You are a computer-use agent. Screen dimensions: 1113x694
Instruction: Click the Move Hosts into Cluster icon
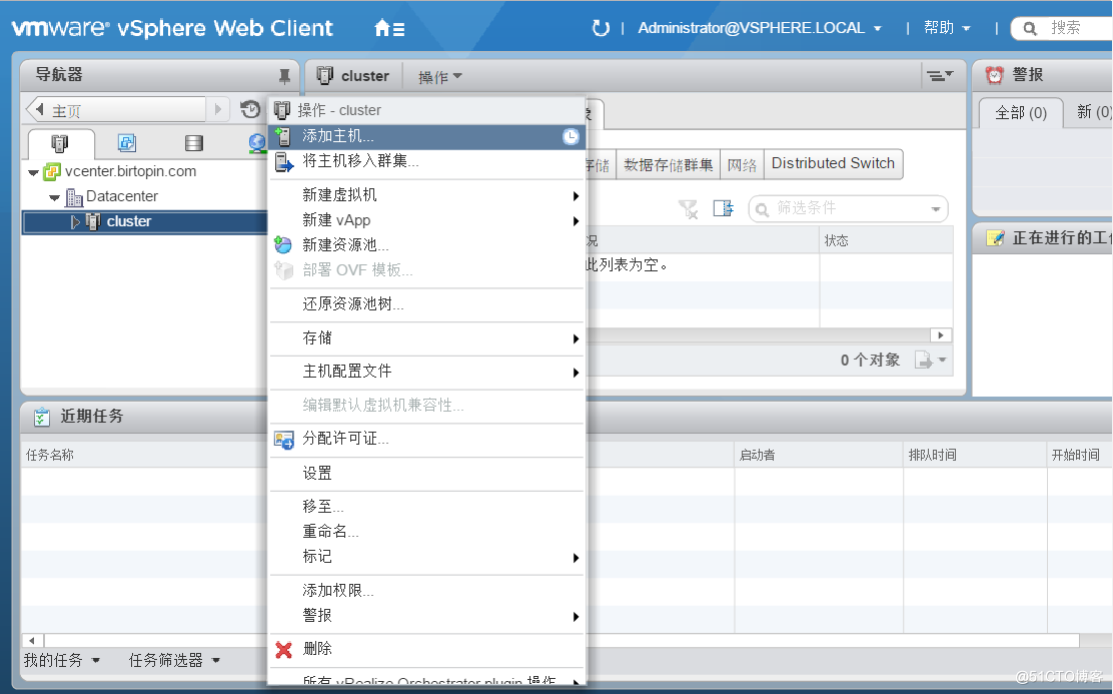284,163
